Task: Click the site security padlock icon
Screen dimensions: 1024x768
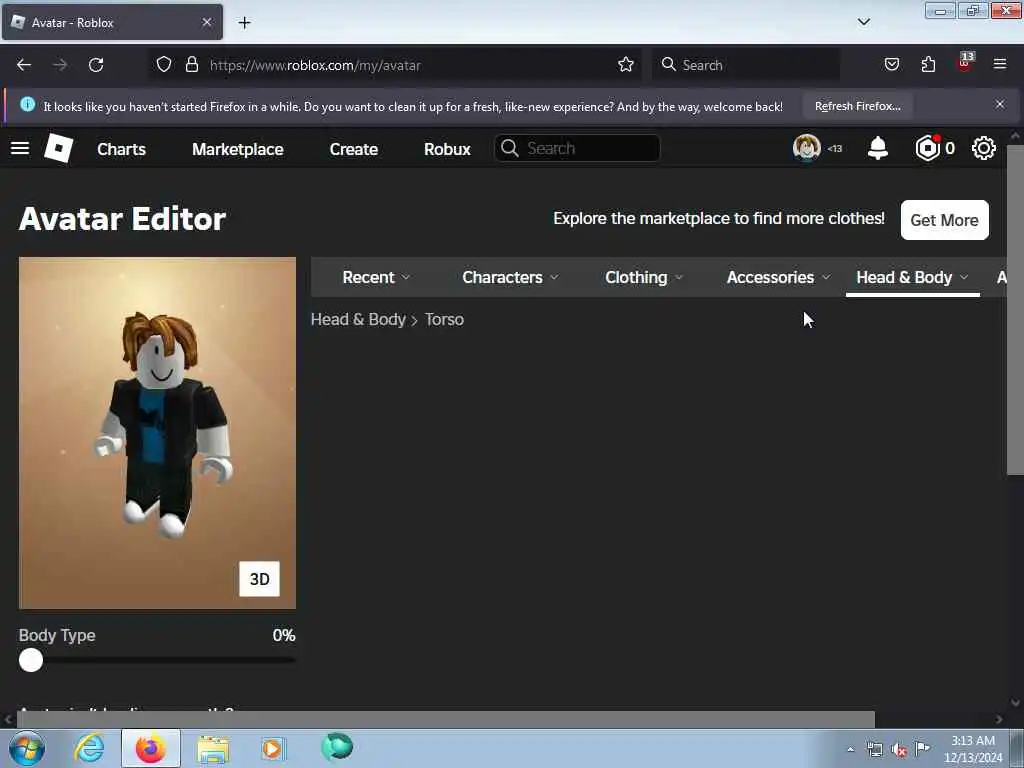Action: pos(191,65)
